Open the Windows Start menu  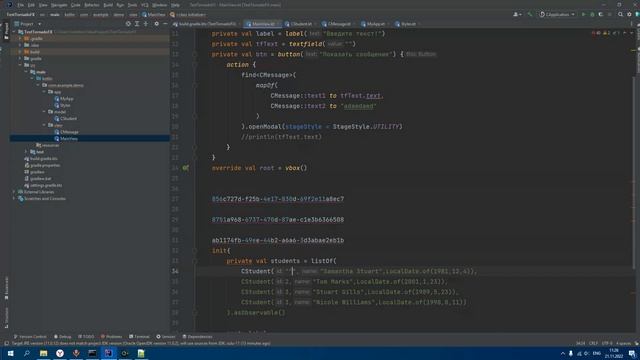coord(10,353)
